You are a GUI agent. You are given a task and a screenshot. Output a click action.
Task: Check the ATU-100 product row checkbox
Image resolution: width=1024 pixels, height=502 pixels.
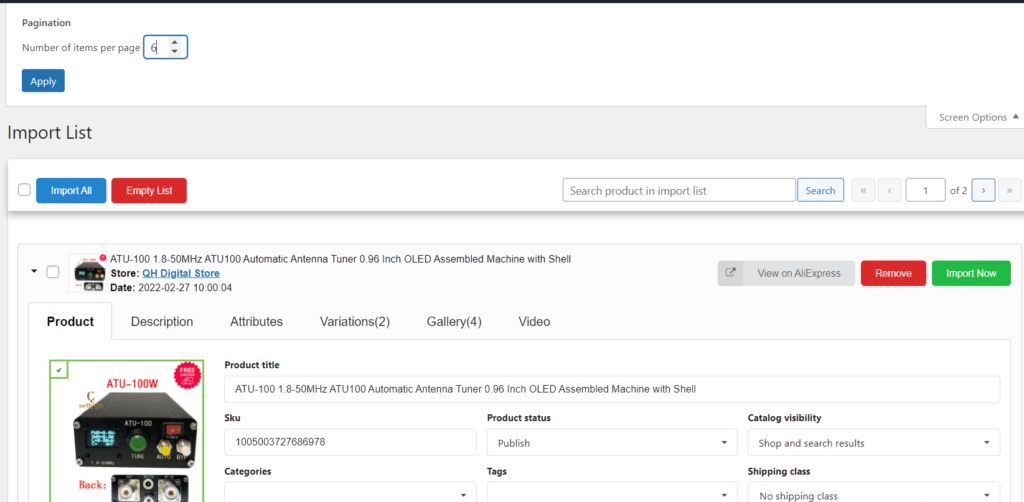[x=52, y=272]
